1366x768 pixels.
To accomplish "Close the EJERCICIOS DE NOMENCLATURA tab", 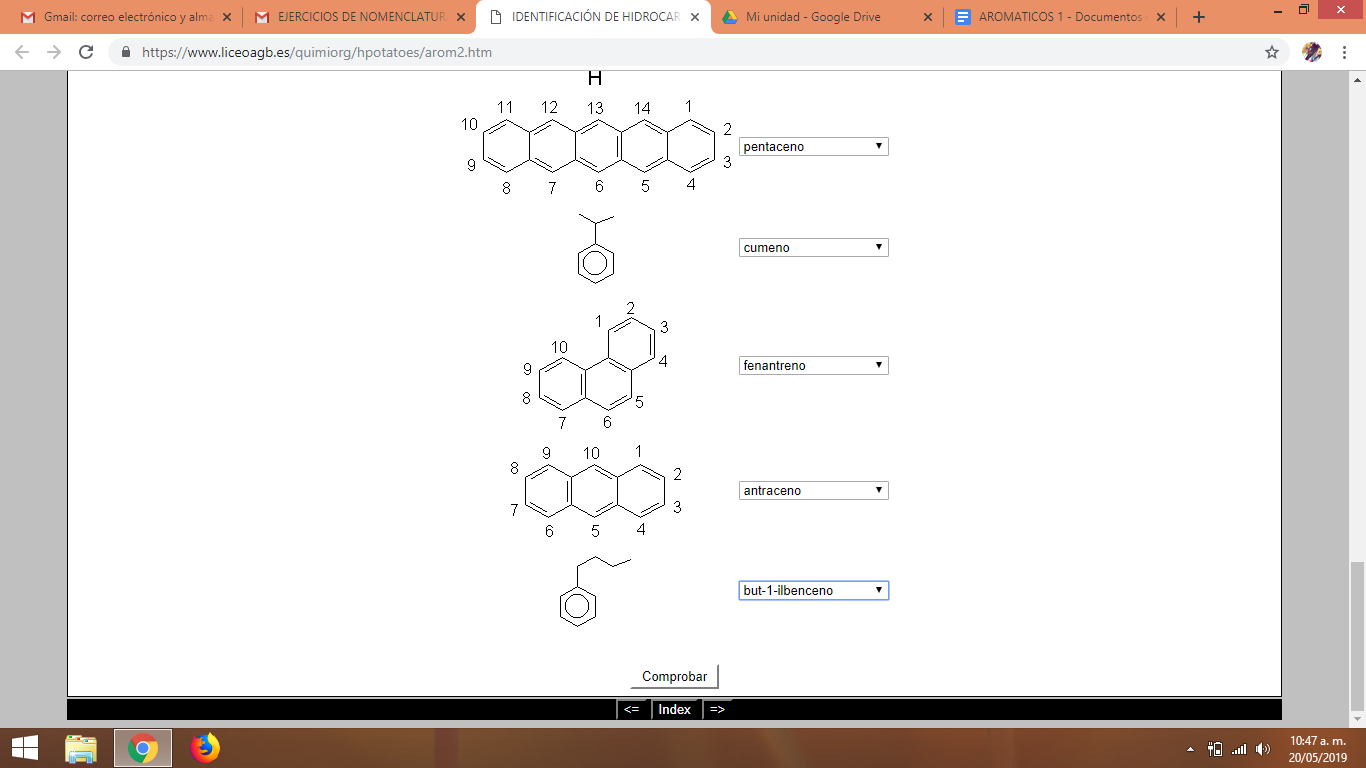I will (x=461, y=17).
